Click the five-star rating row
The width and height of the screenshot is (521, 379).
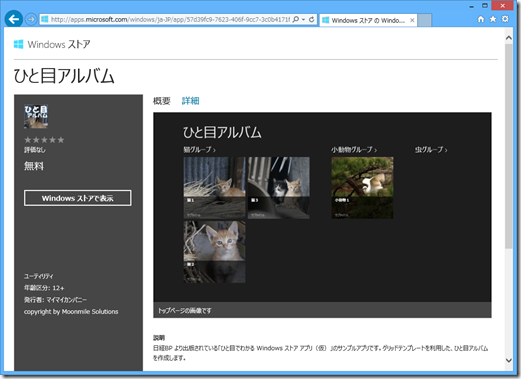coord(44,140)
